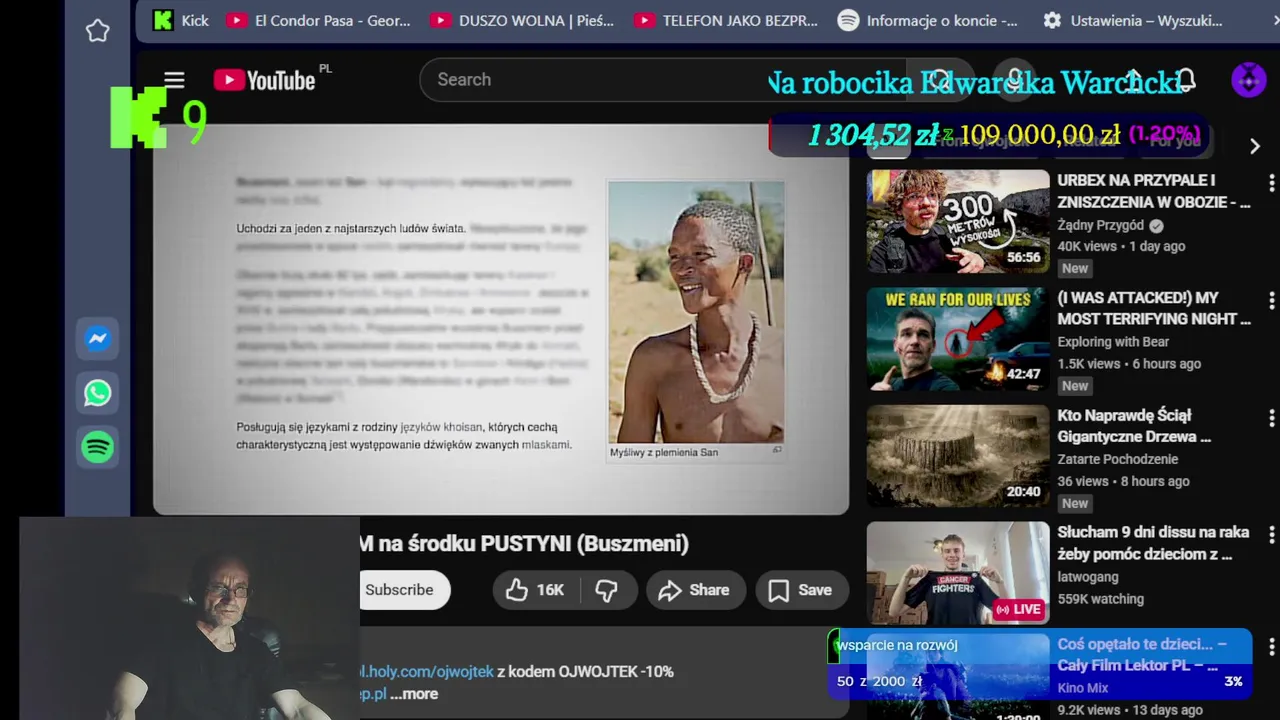Subscribe to the channel
The height and width of the screenshot is (720, 1280).
399,590
